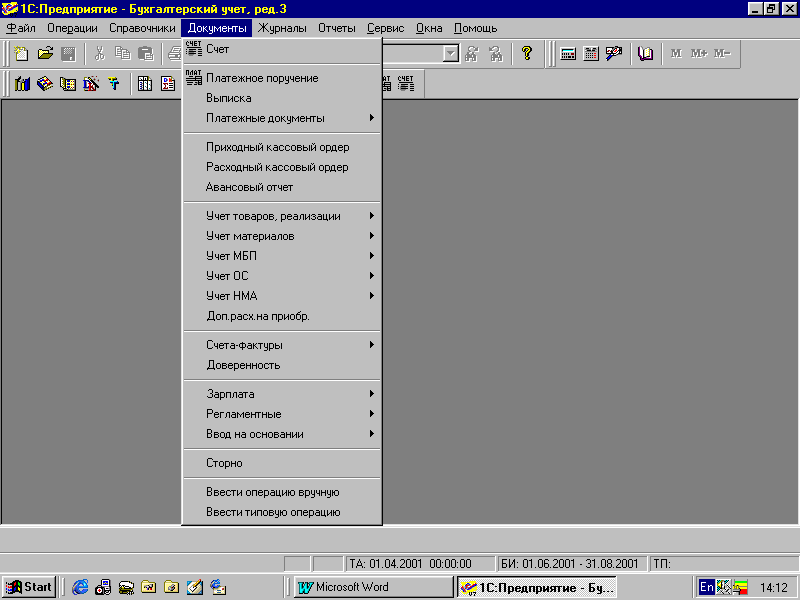Screen dimensions: 800x600
Task: Select Приходный кассовый ордер
Action: 282,147
